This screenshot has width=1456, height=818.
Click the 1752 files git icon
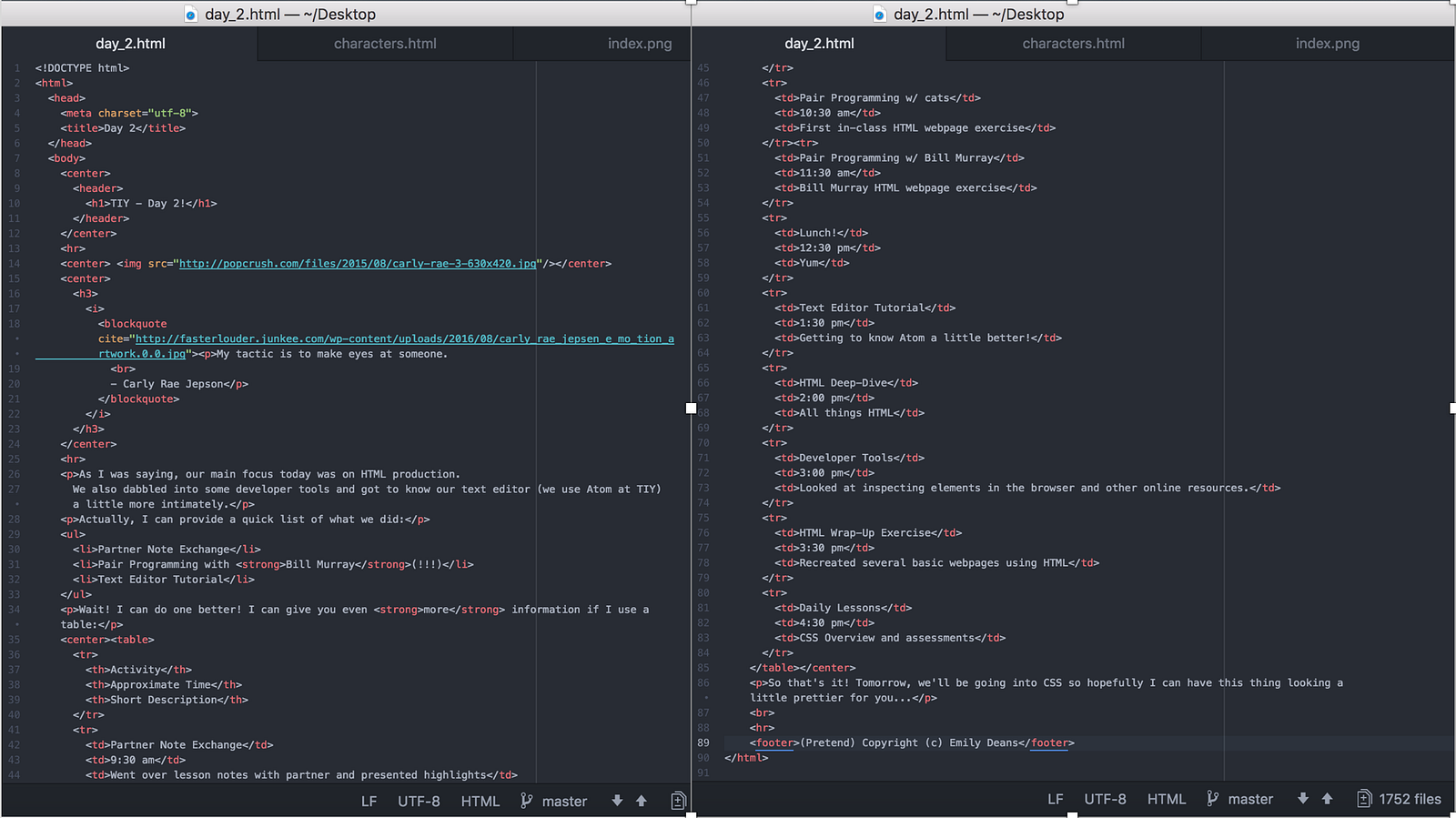click(x=1364, y=799)
